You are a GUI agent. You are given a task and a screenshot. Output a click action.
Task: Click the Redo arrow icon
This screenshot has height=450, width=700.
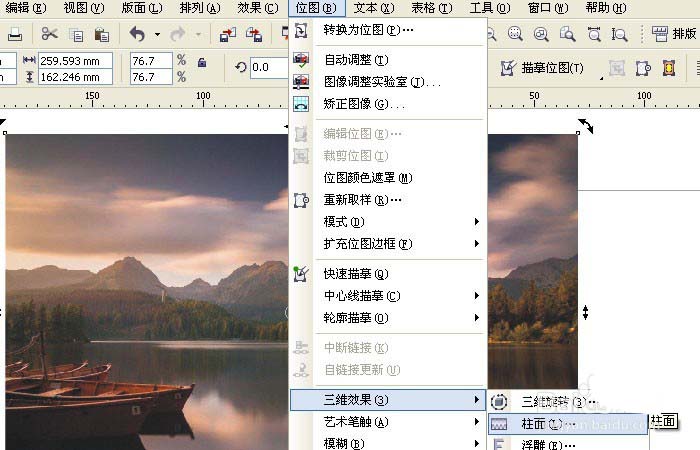click(x=178, y=34)
